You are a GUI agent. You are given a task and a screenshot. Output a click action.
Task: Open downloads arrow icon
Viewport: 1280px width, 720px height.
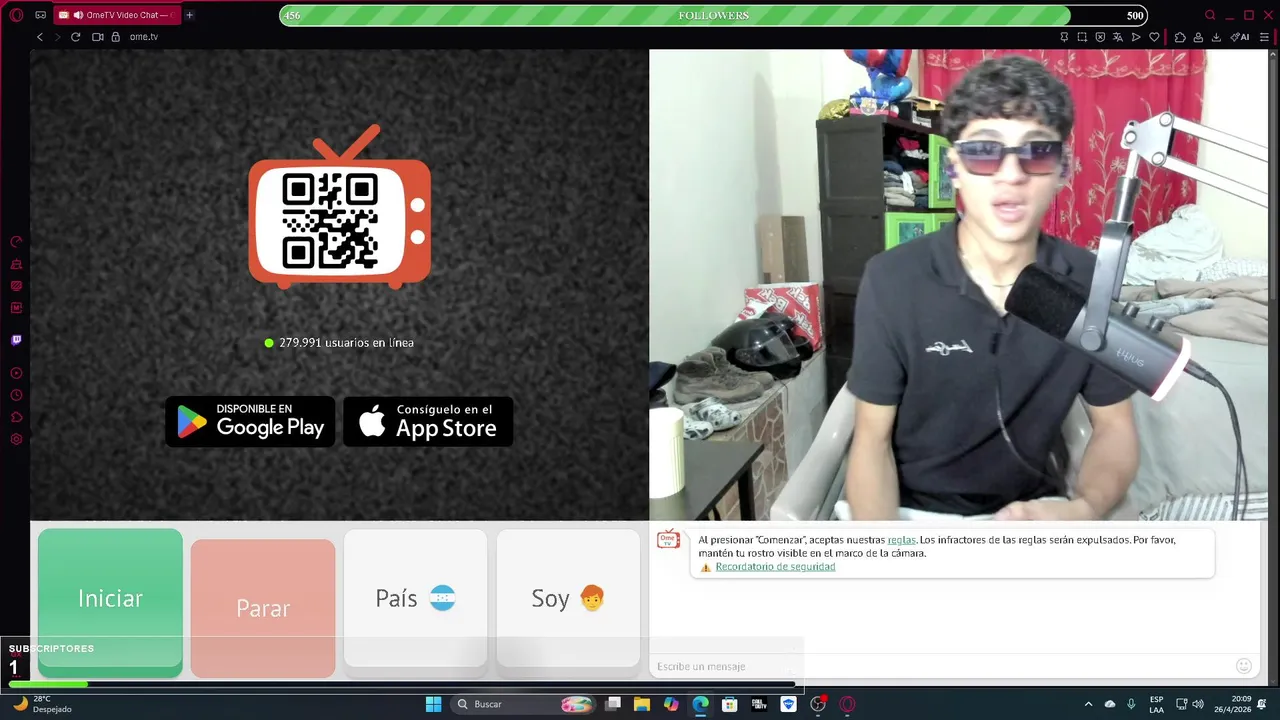click(1216, 37)
